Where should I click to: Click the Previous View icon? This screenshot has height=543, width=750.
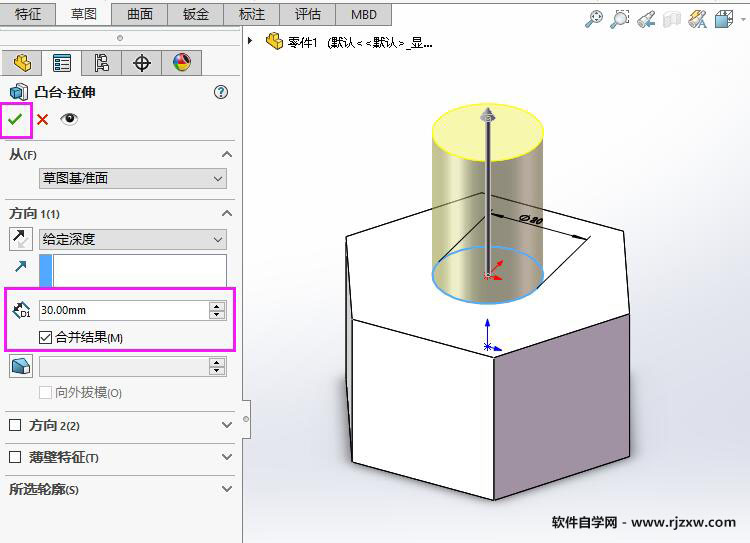pyautogui.click(x=646, y=20)
